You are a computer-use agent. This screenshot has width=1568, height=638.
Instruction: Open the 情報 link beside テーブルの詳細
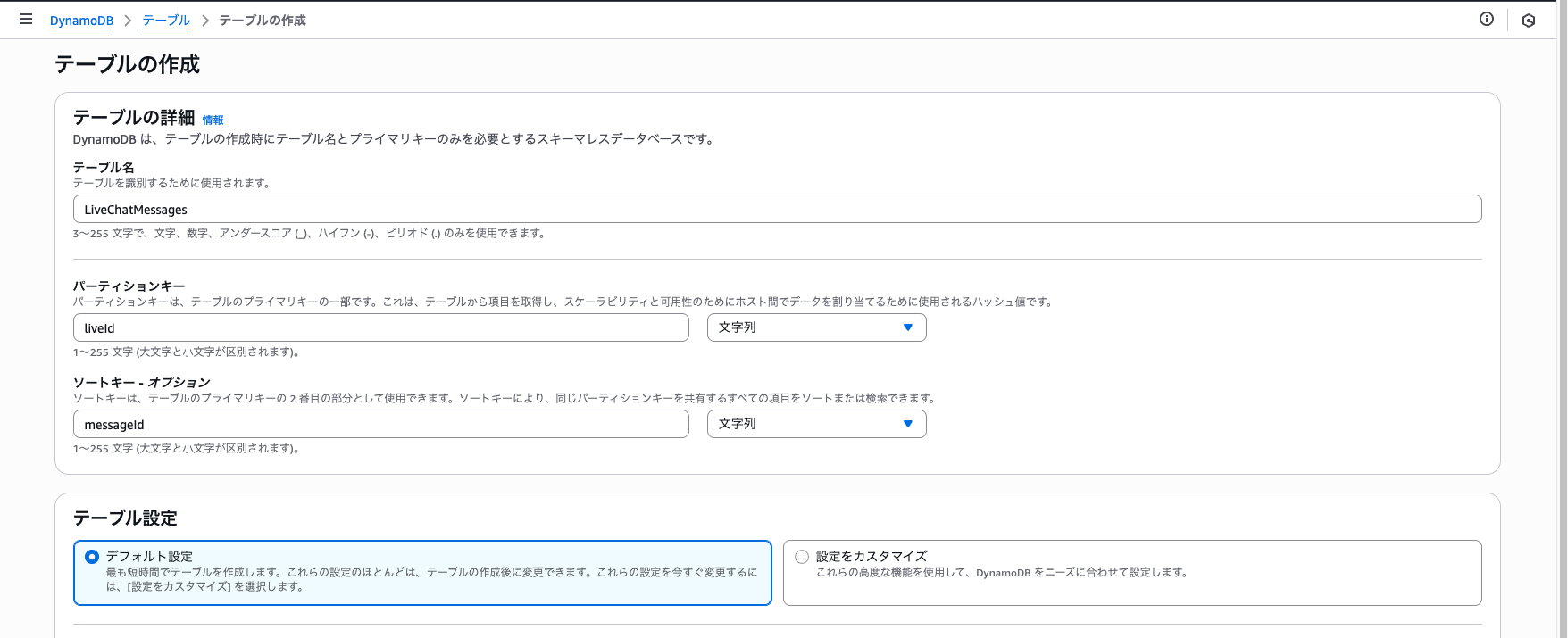coord(213,120)
